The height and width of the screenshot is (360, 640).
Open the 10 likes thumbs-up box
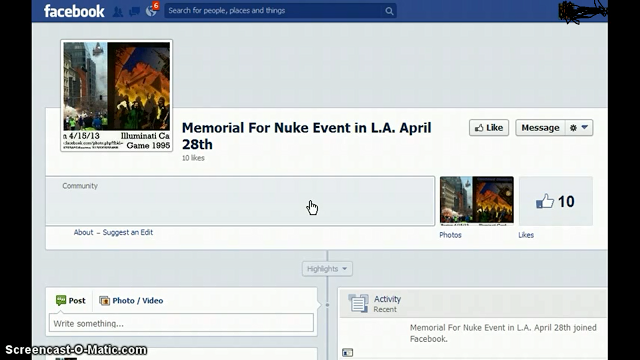click(x=556, y=201)
